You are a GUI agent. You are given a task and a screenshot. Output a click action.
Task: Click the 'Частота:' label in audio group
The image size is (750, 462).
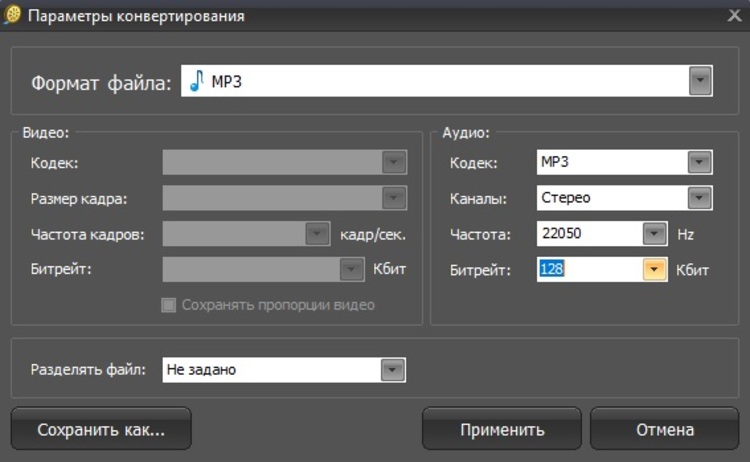point(480,234)
